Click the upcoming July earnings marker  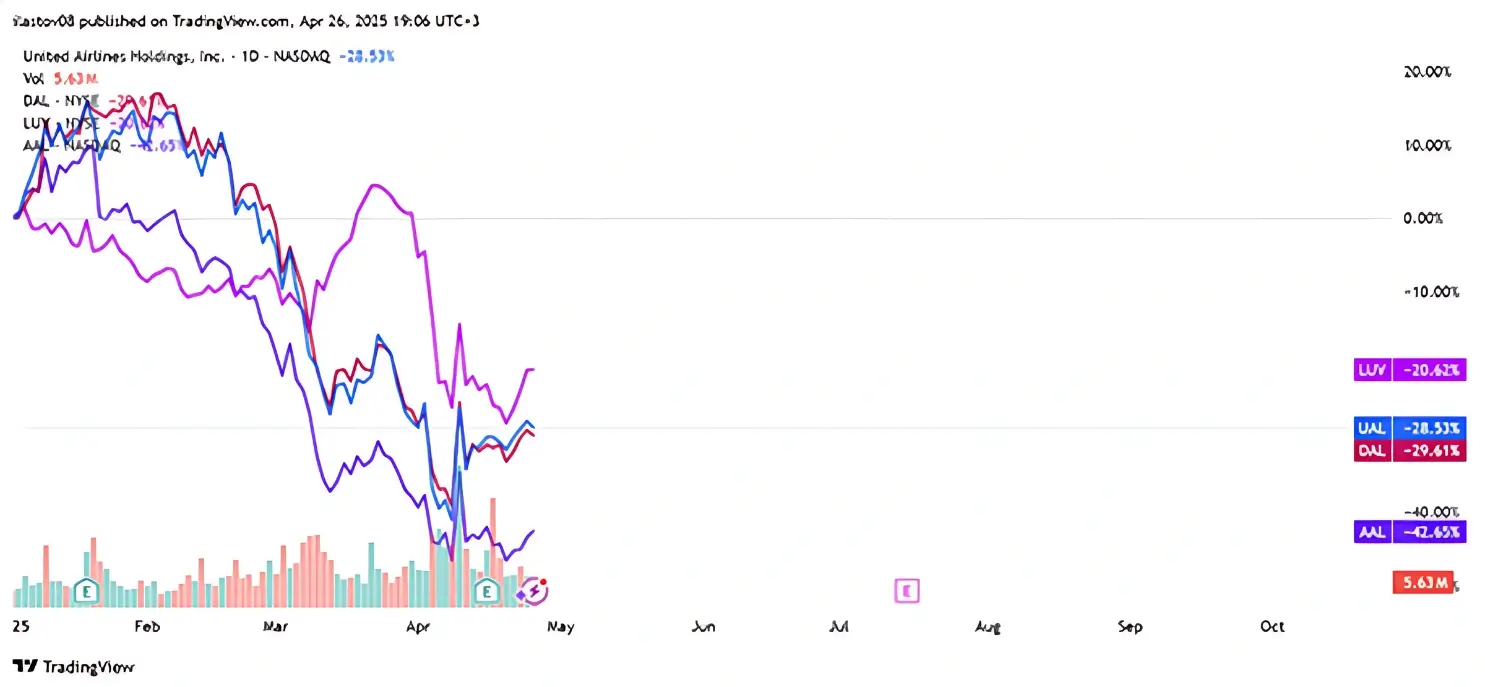907,591
